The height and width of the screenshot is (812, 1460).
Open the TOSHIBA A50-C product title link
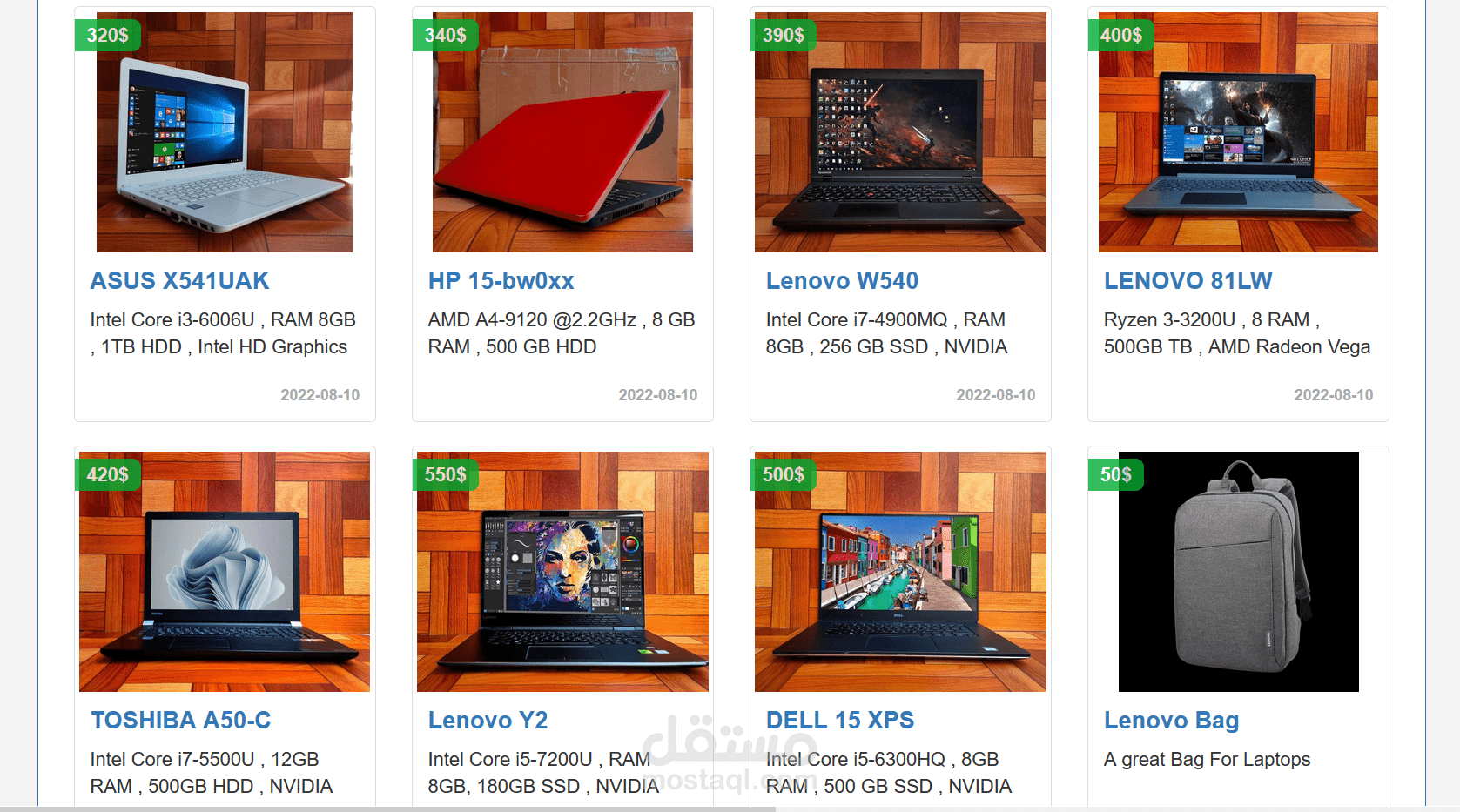181,721
